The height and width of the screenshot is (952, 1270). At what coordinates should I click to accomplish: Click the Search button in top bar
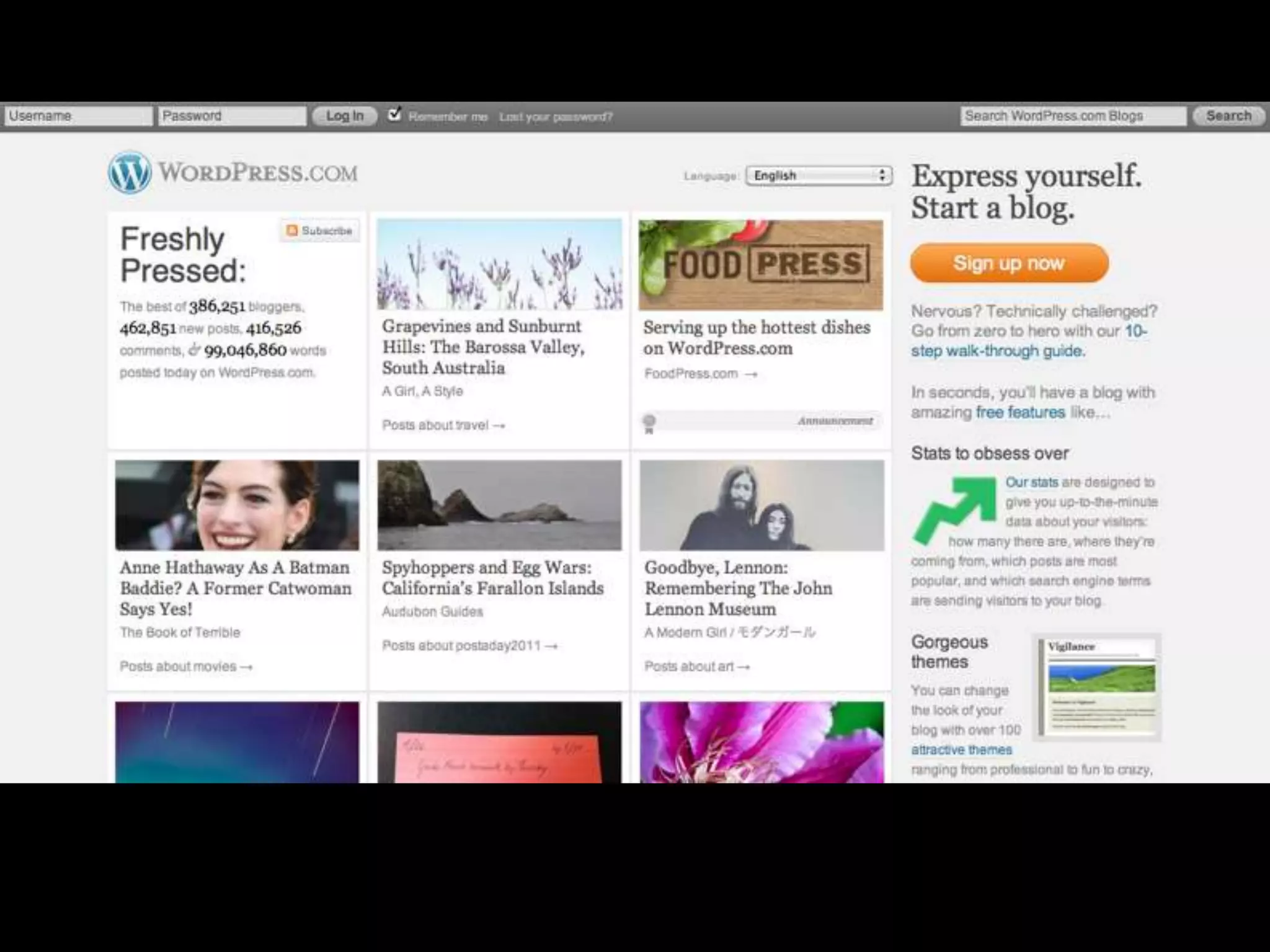[1228, 116]
